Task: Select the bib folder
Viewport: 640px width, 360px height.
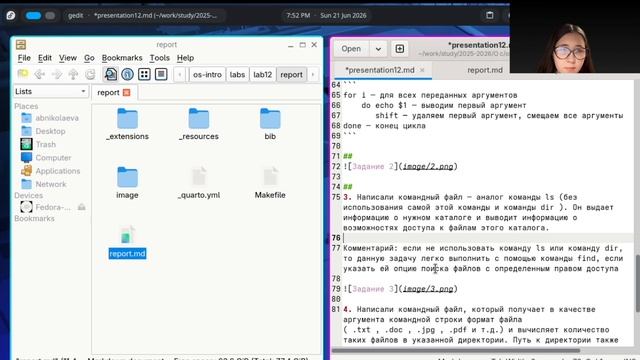Action: point(270,124)
